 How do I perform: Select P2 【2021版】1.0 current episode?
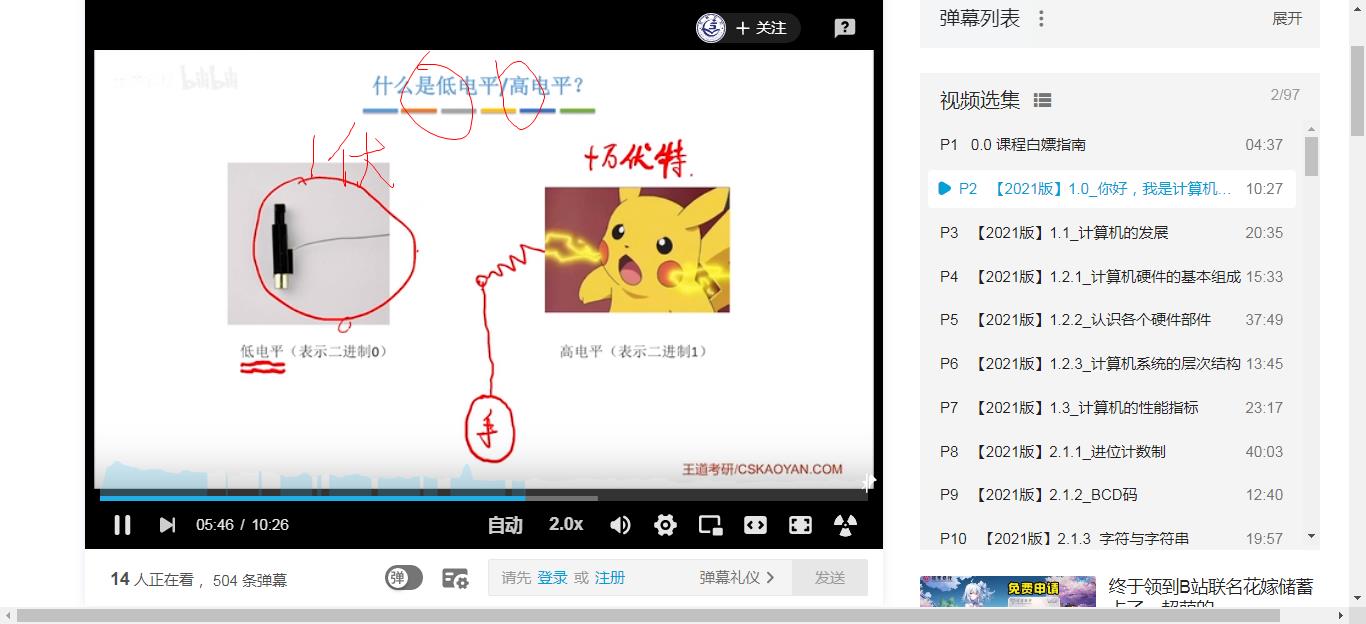point(1111,189)
